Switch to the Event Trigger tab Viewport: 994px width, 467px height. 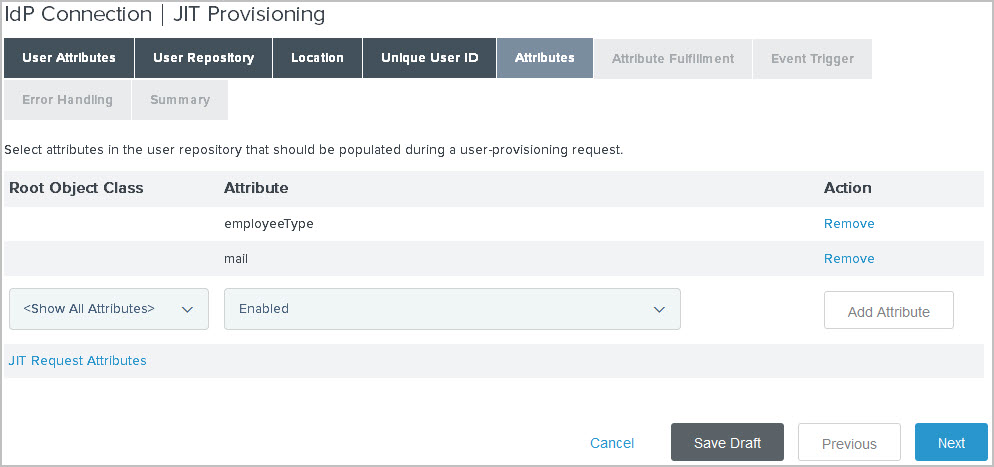click(x=812, y=58)
